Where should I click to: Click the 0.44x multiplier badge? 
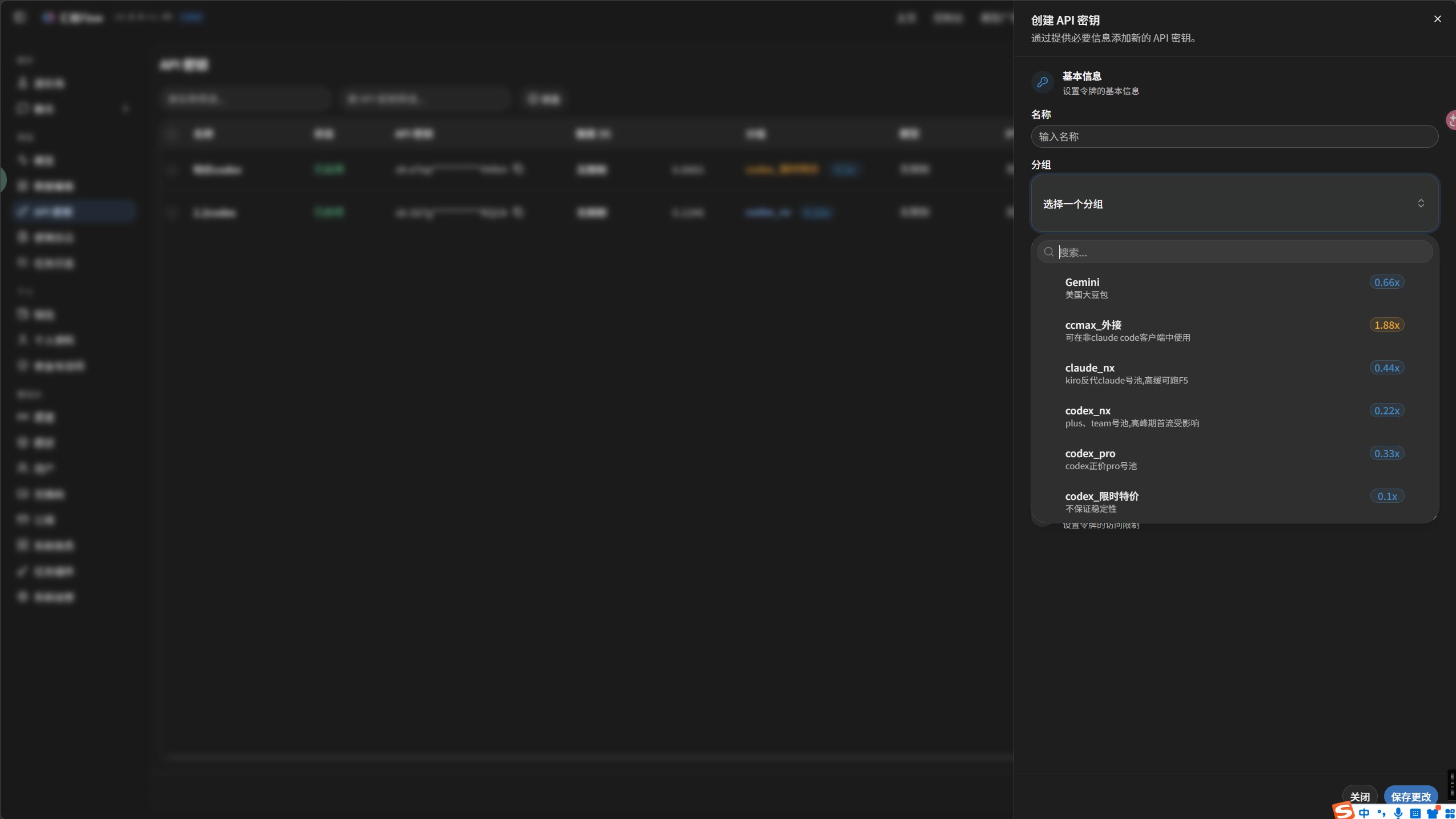(x=1386, y=368)
